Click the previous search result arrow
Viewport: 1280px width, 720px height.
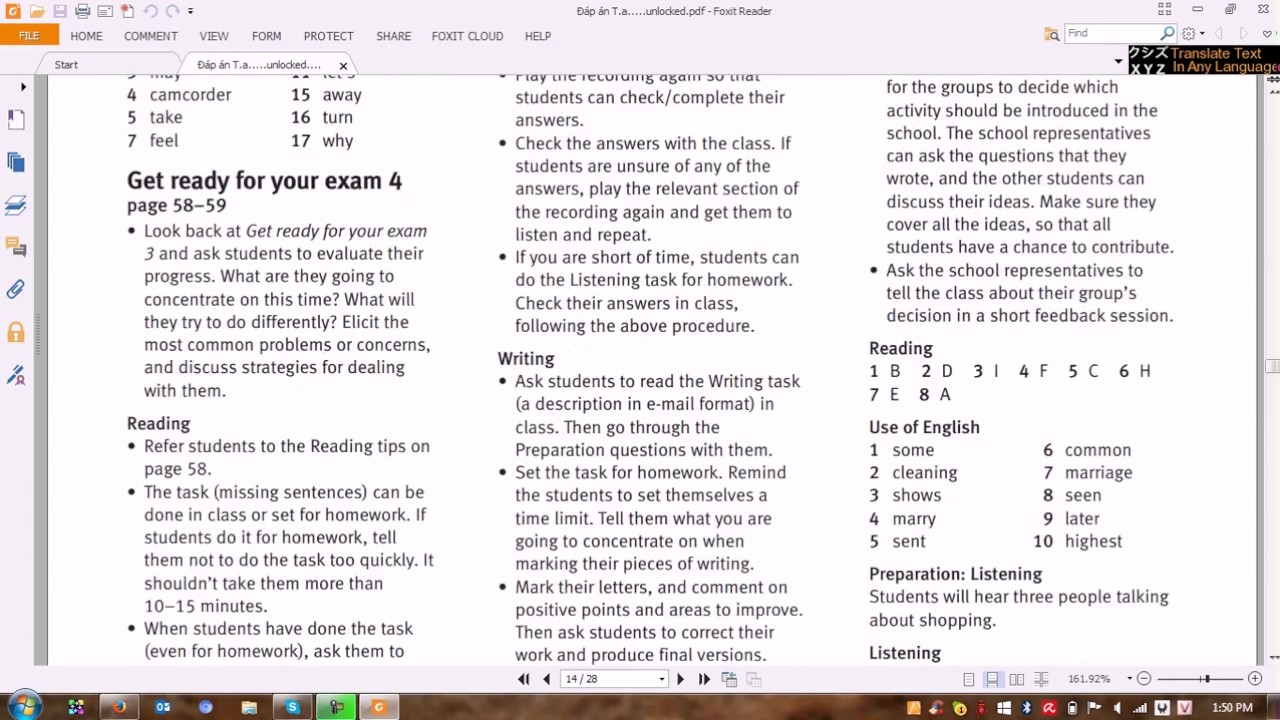tap(1218, 34)
